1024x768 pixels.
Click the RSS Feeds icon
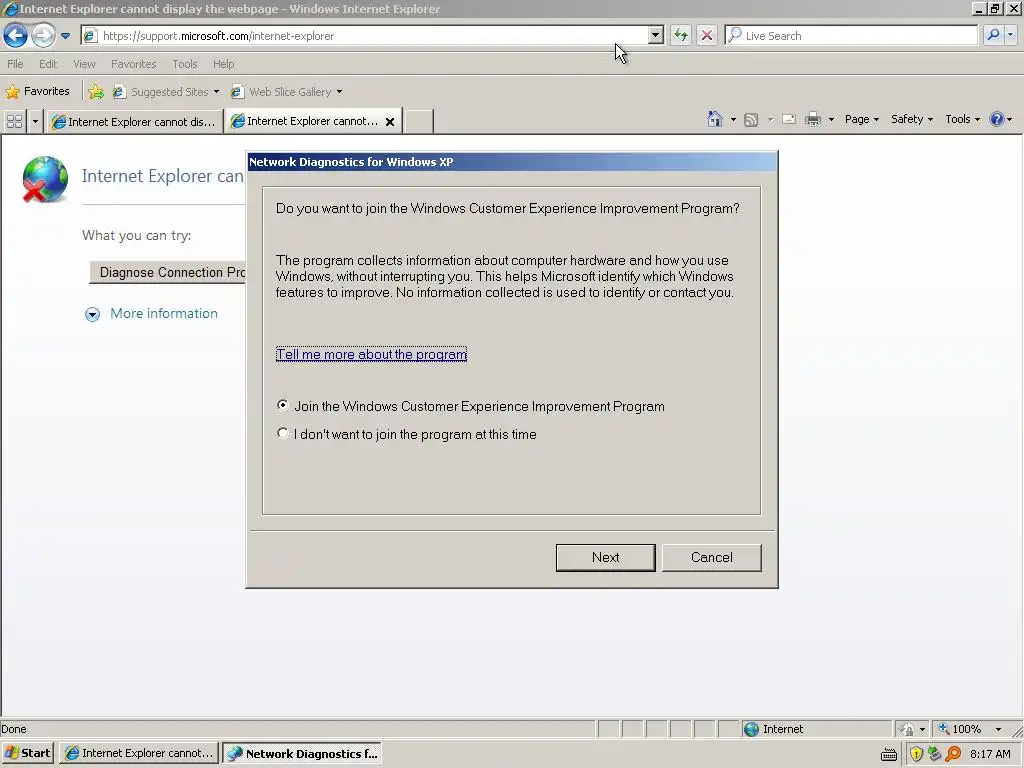pyautogui.click(x=751, y=120)
